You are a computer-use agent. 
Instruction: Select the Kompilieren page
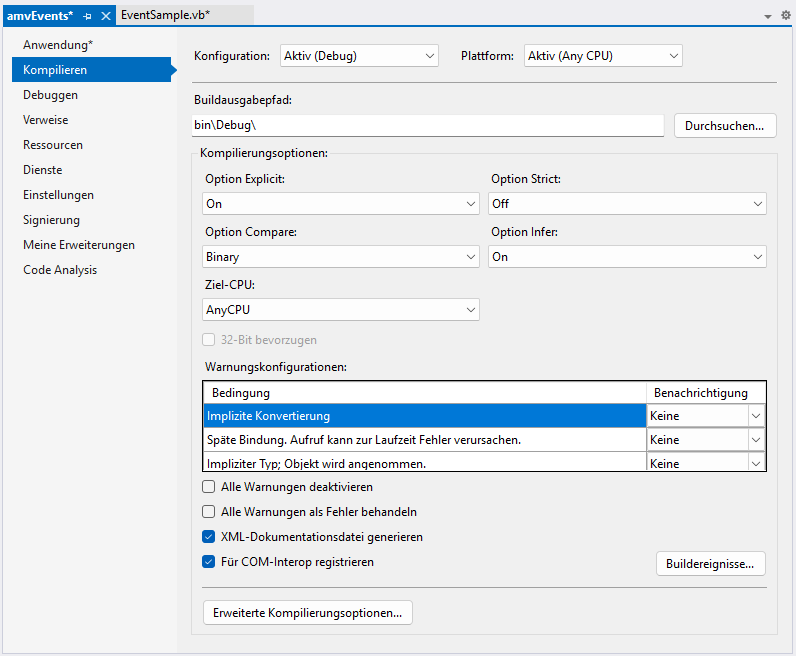(x=92, y=70)
